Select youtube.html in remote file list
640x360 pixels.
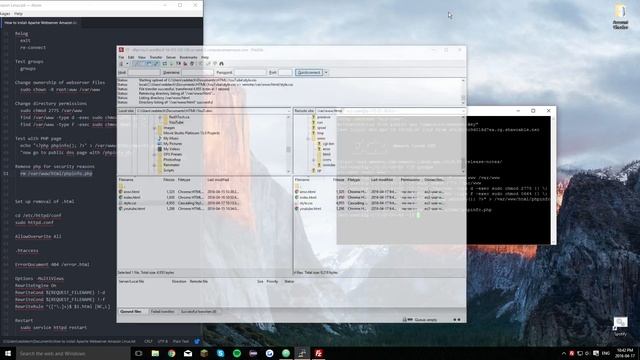310,209
